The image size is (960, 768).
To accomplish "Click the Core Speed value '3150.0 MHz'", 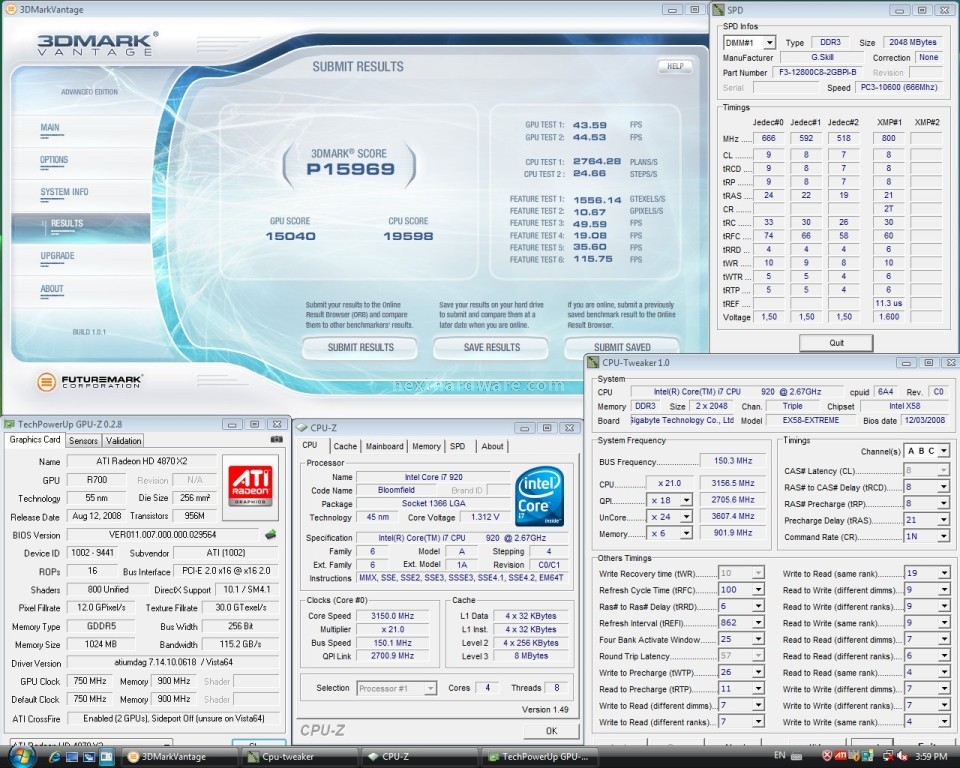I will tap(392, 616).
